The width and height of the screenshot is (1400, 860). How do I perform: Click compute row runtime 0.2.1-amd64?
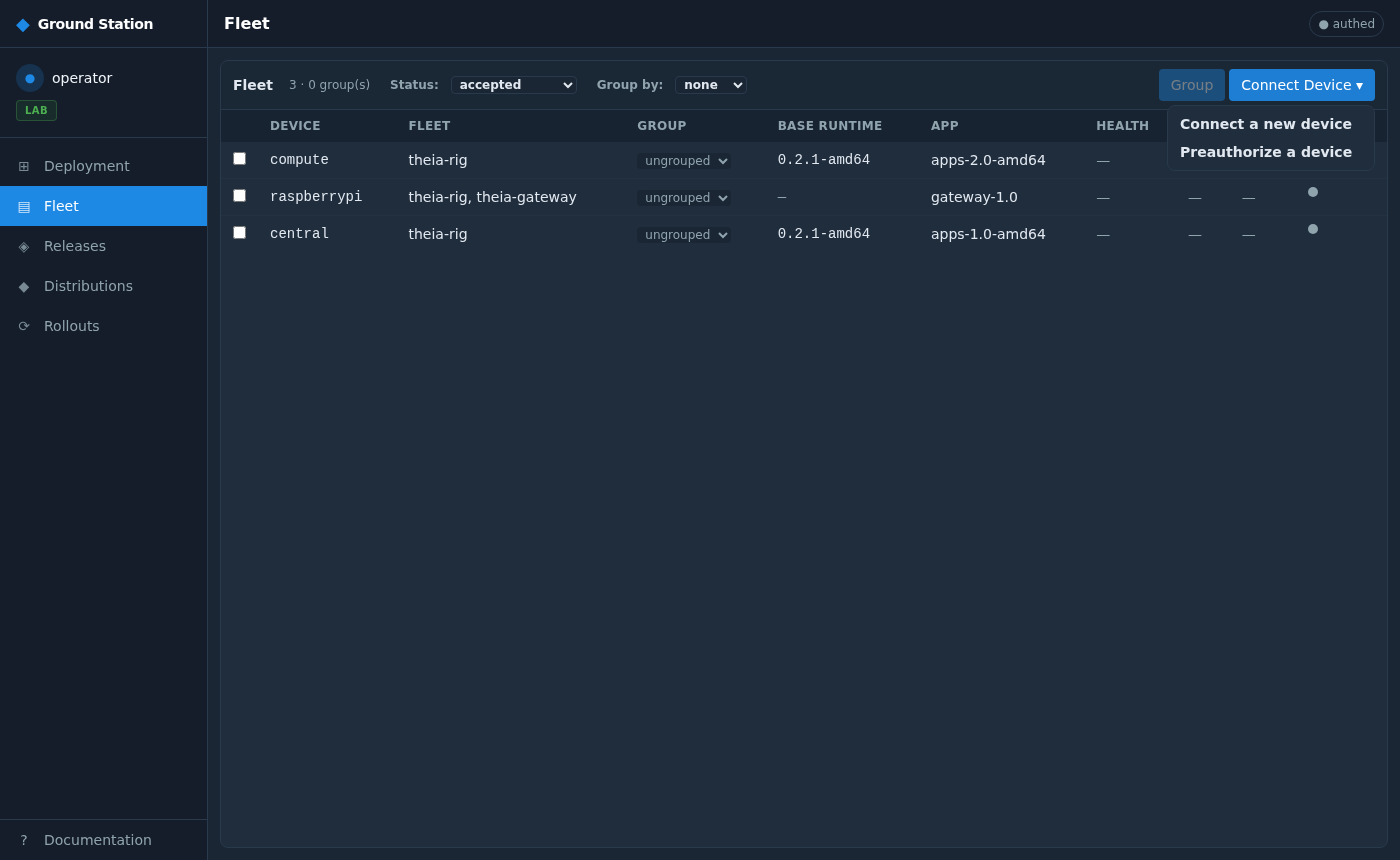(x=824, y=160)
